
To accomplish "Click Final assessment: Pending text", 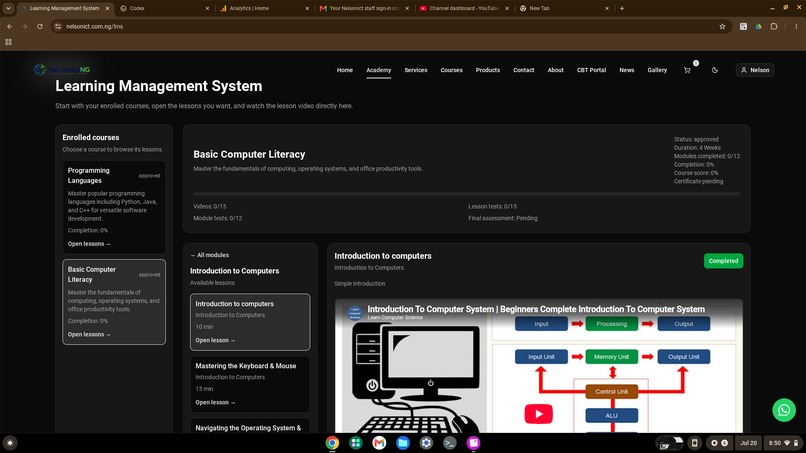I will point(503,218).
